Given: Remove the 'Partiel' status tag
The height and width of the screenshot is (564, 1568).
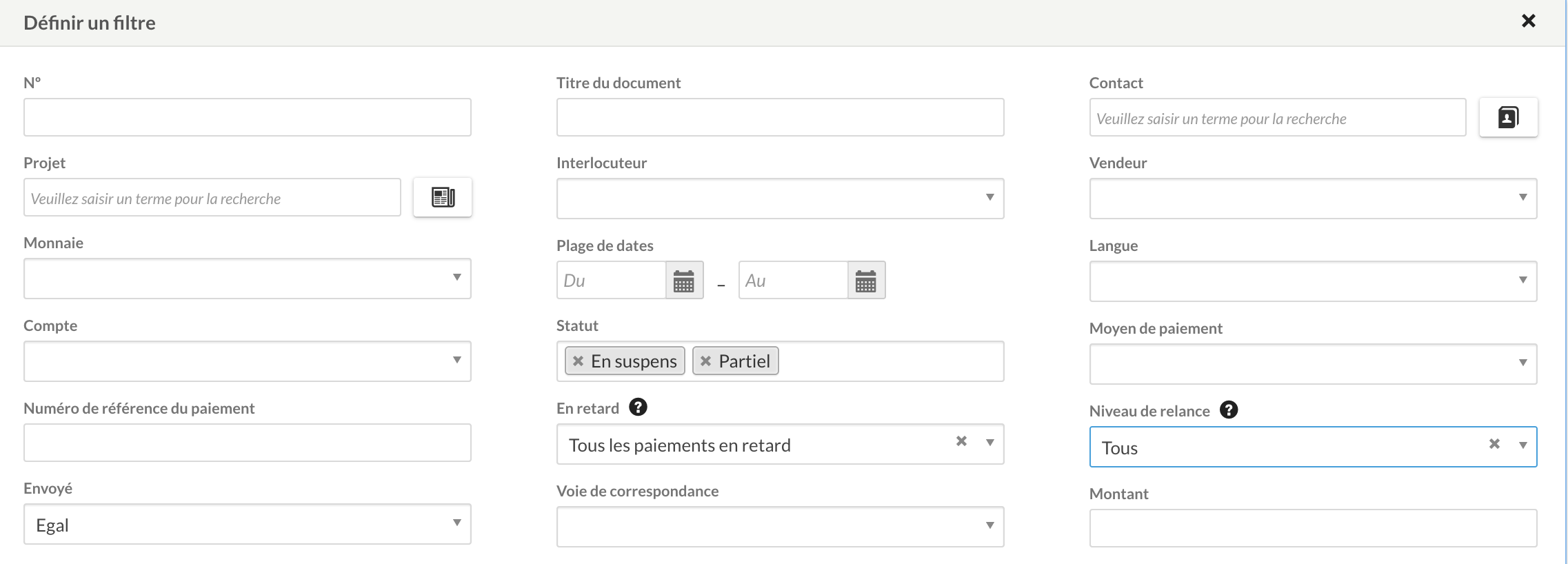Looking at the screenshot, I should point(705,361).
